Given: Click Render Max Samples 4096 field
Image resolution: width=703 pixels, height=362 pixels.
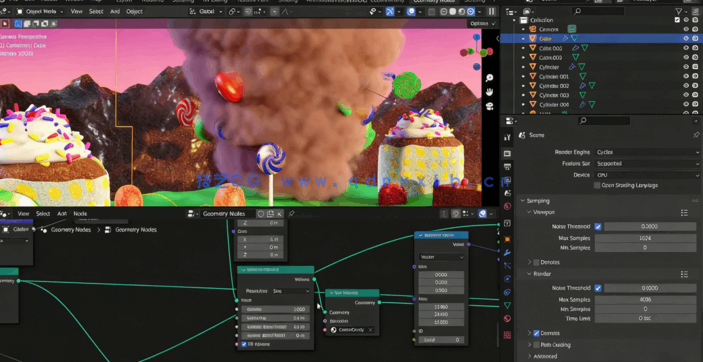Looking at the screenshot, I should point(646,300).
